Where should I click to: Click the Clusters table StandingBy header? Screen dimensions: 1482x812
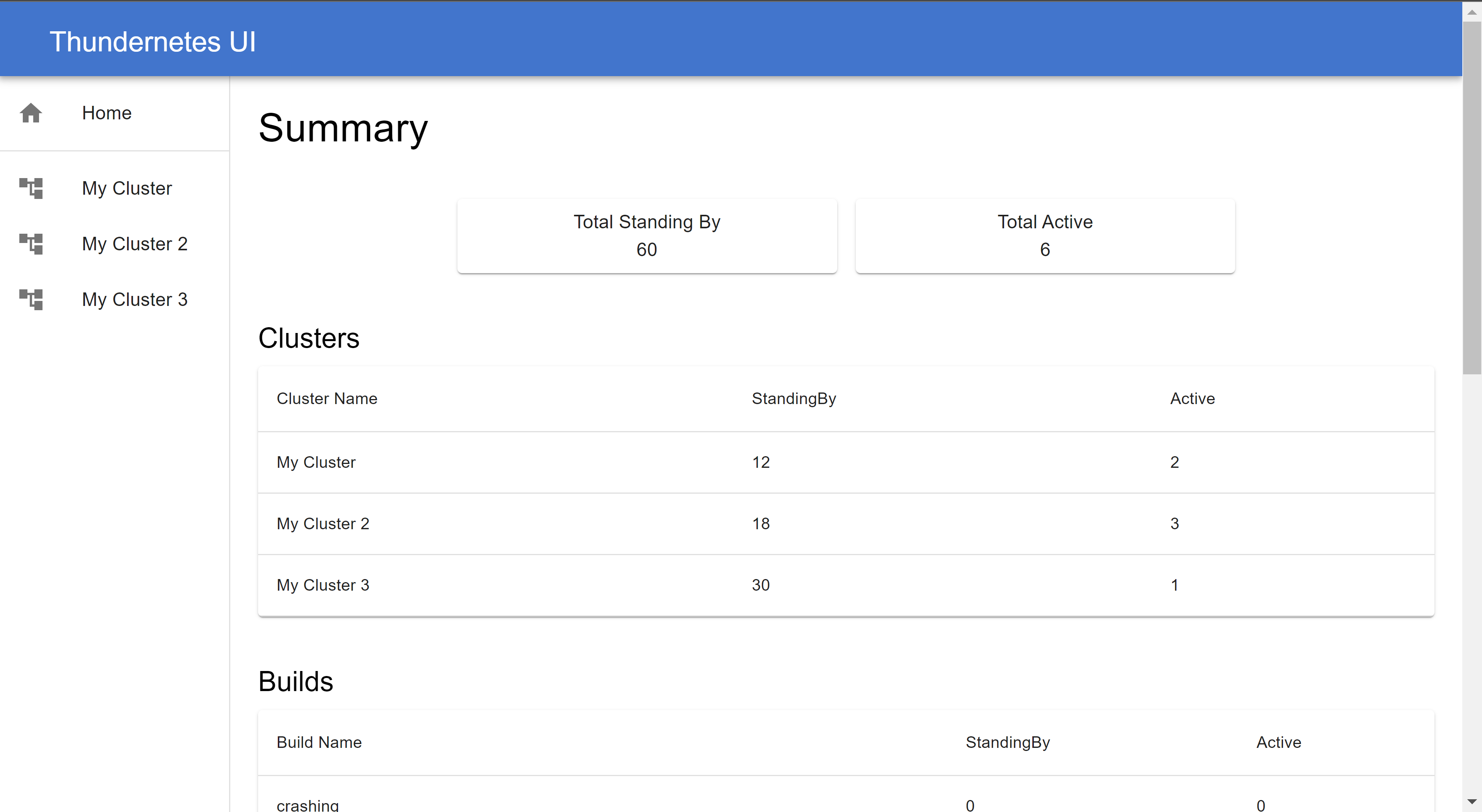coord(794,399)
